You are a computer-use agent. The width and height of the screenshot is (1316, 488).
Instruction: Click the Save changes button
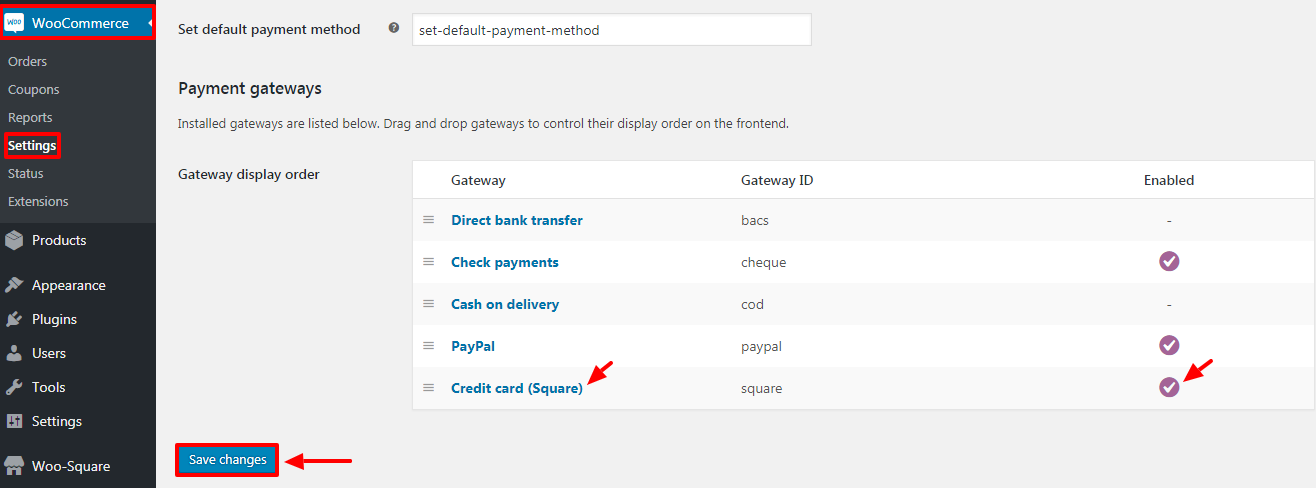click(x=228, y=460)
